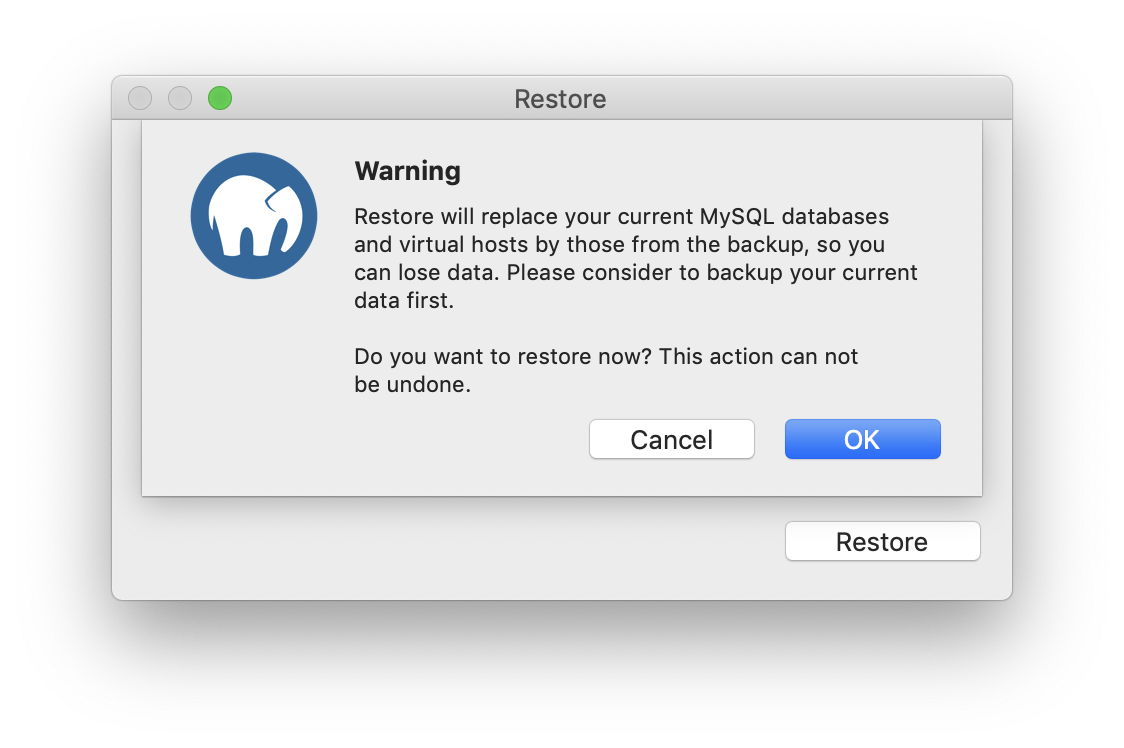This screenshot has width=1124, height=748.
Task: Select the bold Warning heading text
Action: click(x=407, y=171)
